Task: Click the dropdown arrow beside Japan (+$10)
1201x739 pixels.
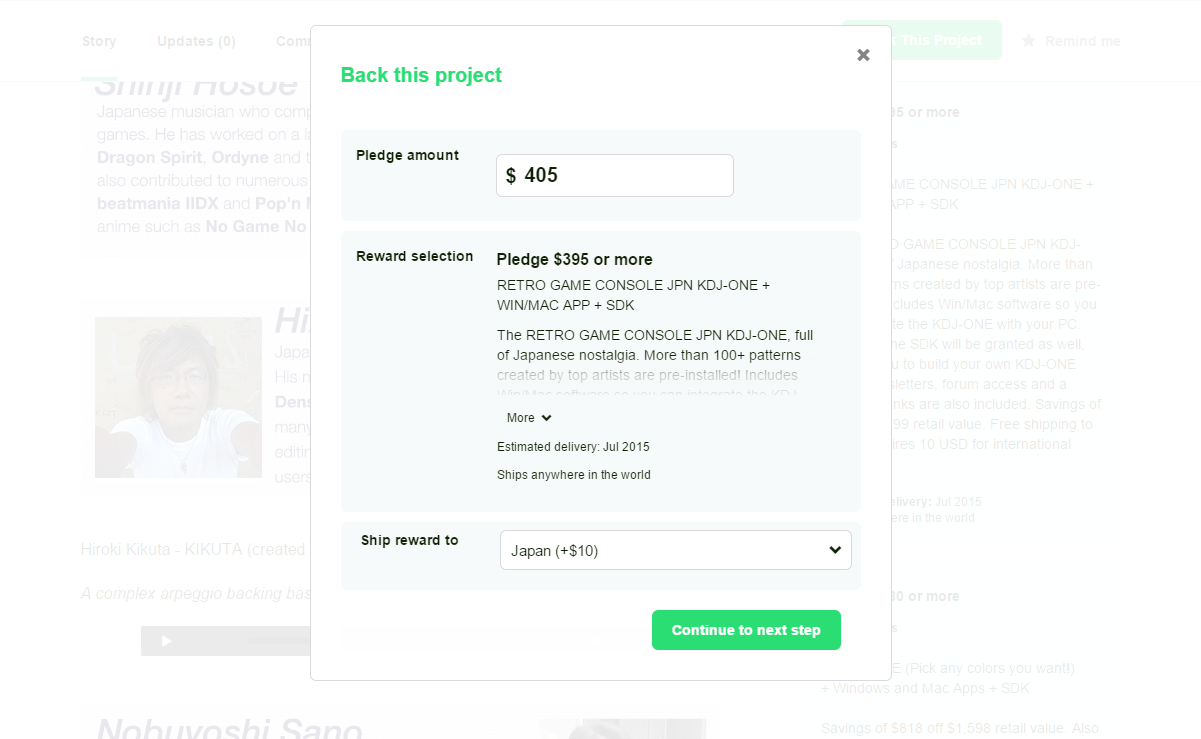Action: click(x=835, y=550)
